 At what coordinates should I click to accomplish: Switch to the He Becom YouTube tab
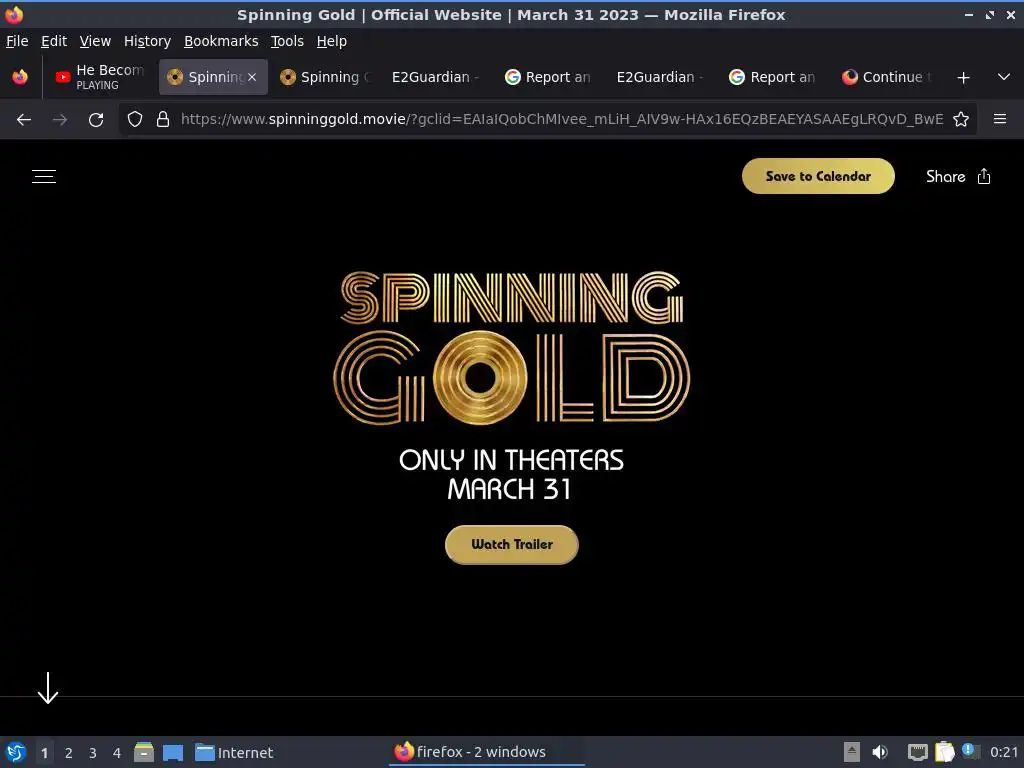[100, 77]
